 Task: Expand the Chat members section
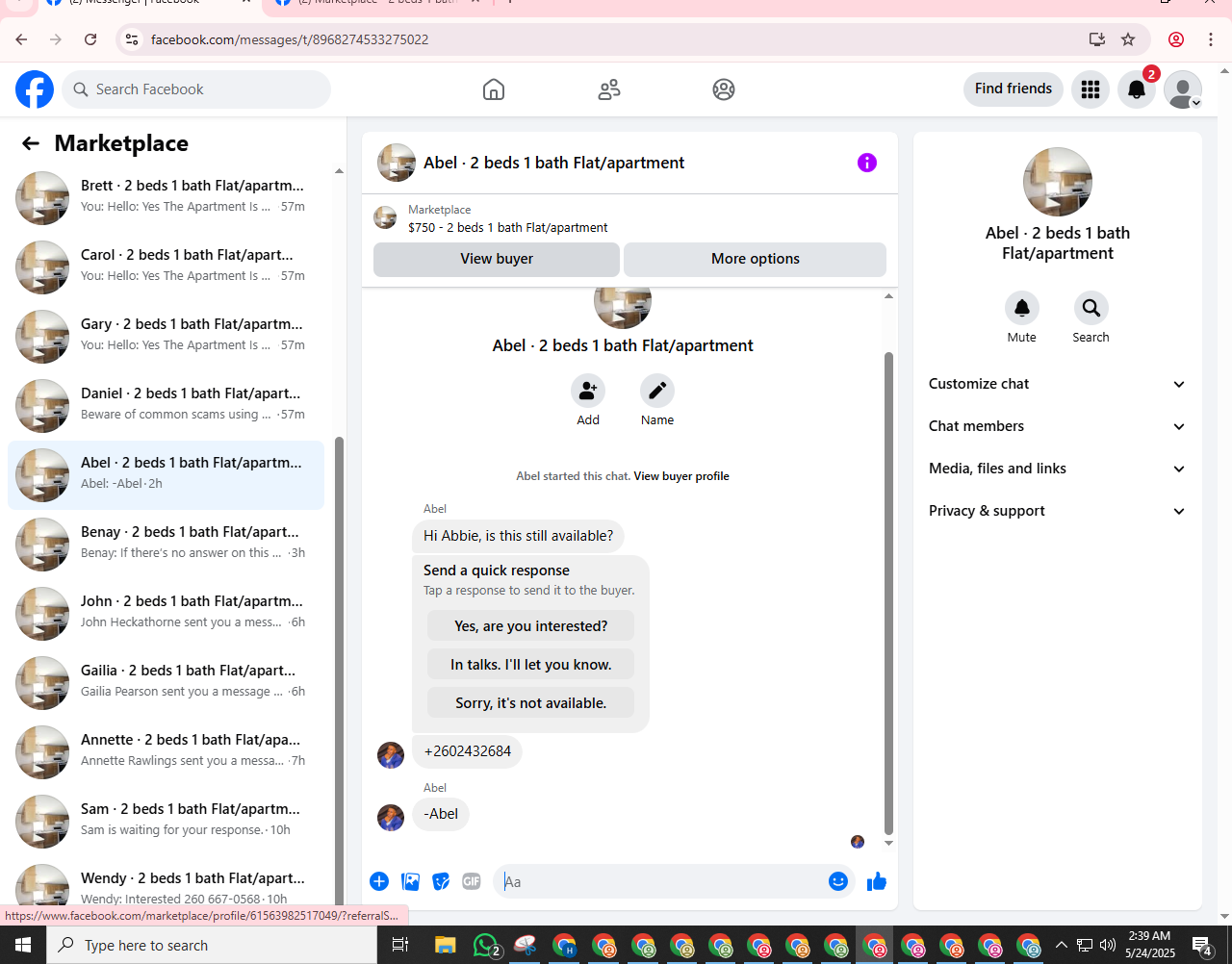(x=1057, y=426)
